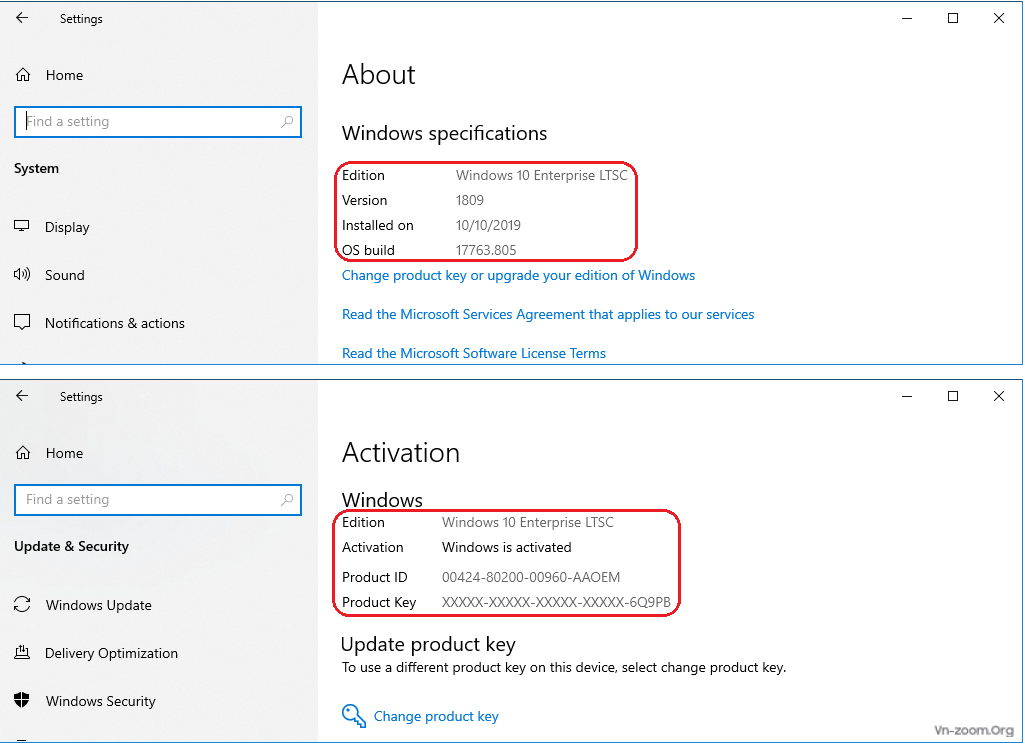Minimize the About Settings window
This screenshot has width=1025, height=747.
907,18
